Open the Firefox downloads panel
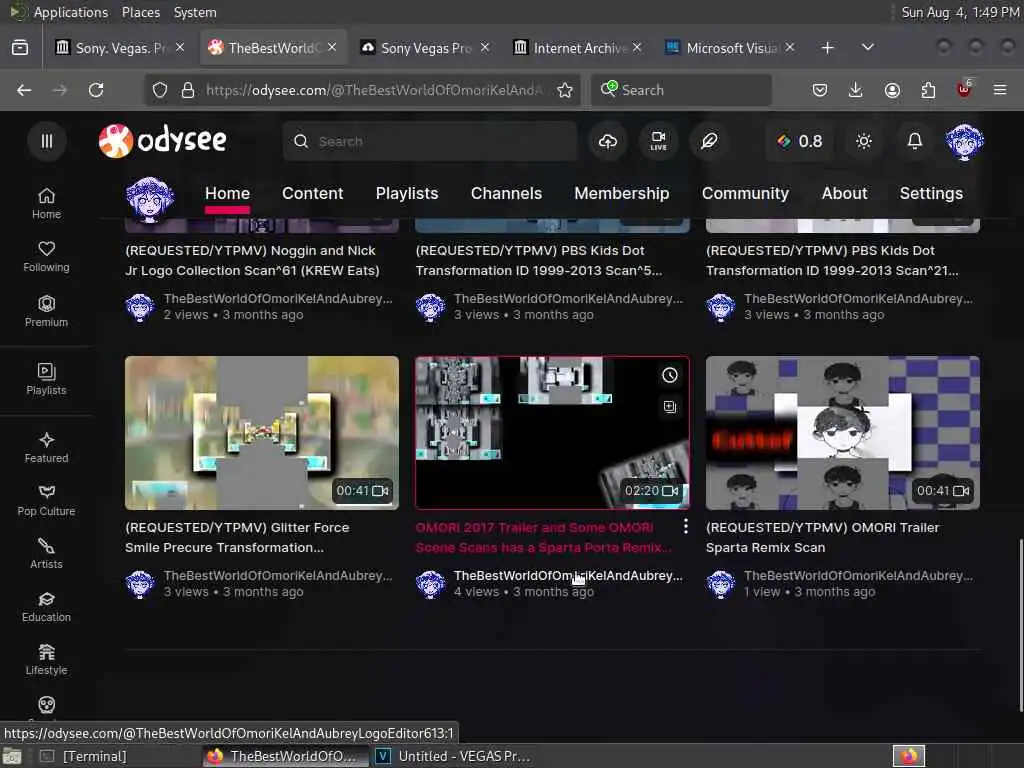 (856, 90)
